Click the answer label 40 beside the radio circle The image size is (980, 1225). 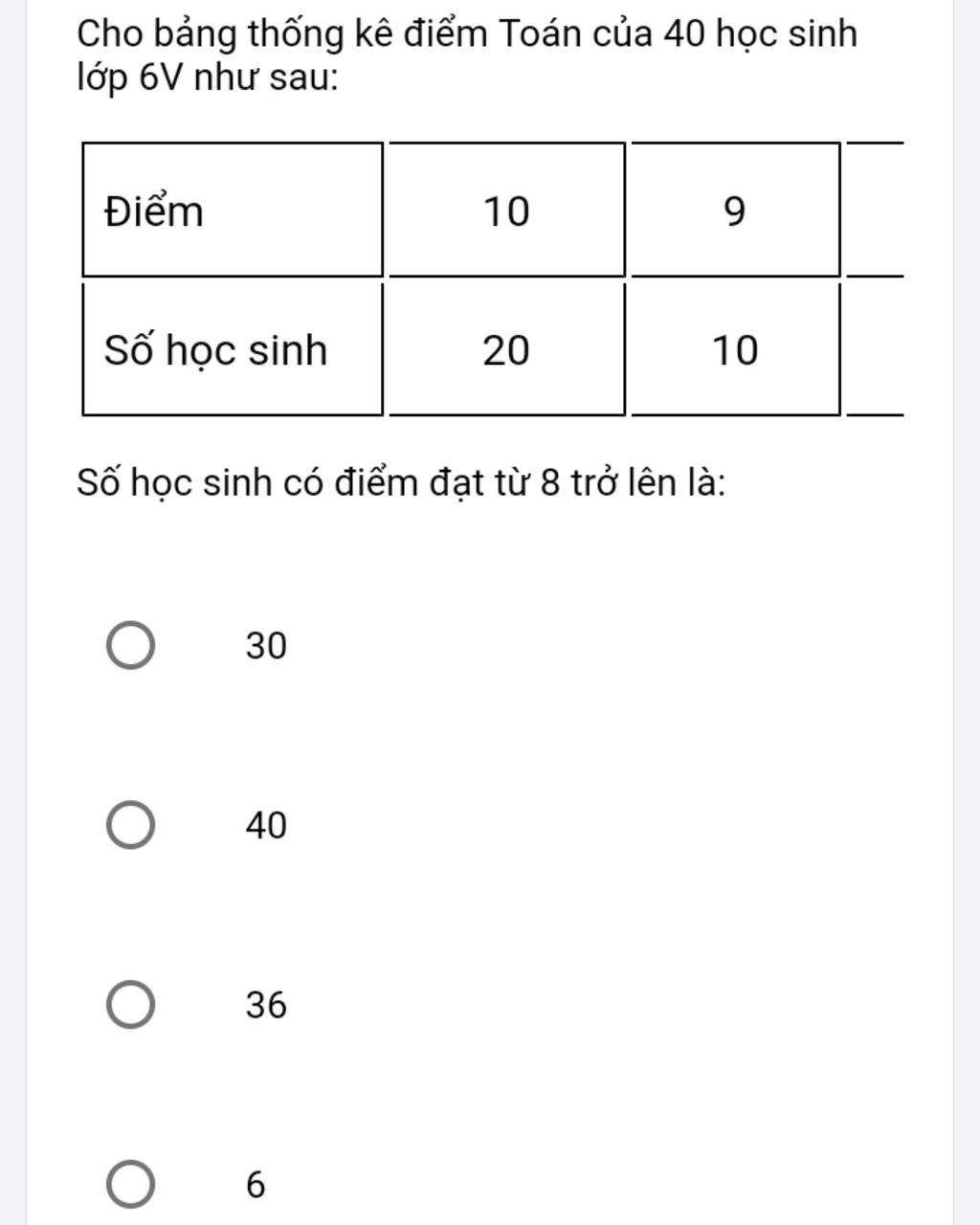coord(266,825)
